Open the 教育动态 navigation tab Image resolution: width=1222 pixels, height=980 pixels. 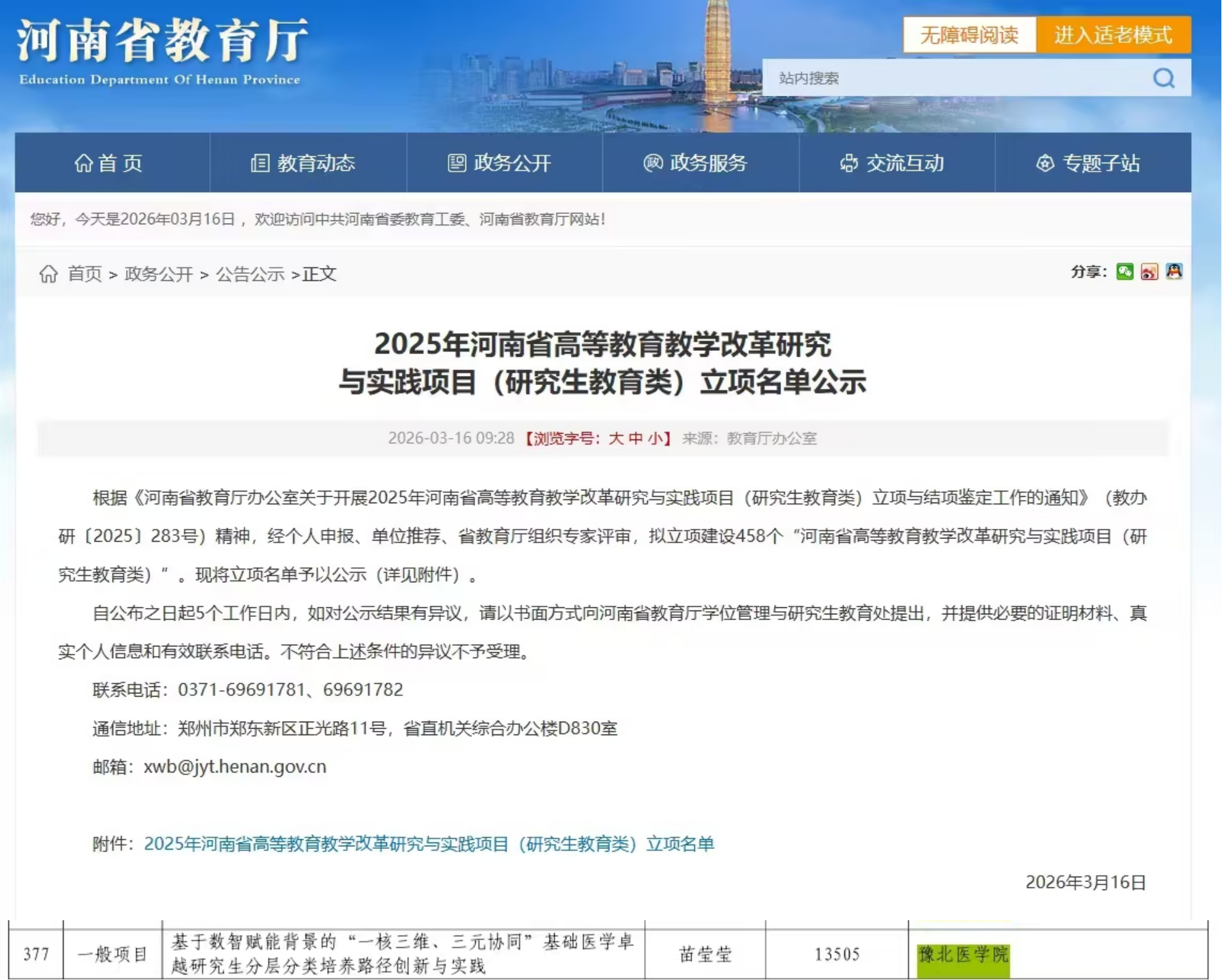[303, 163]
